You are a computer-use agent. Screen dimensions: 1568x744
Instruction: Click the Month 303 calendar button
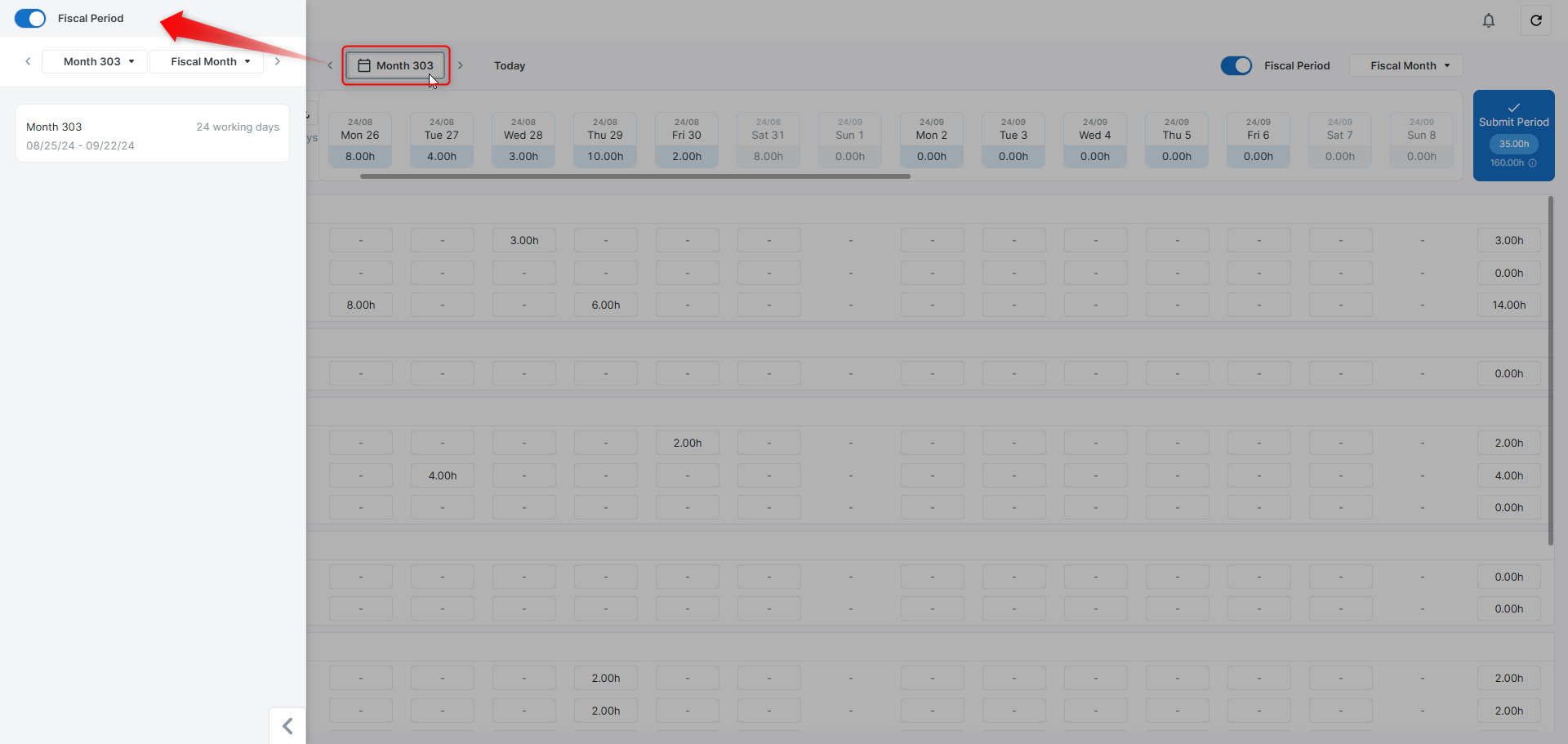point(396,65)
